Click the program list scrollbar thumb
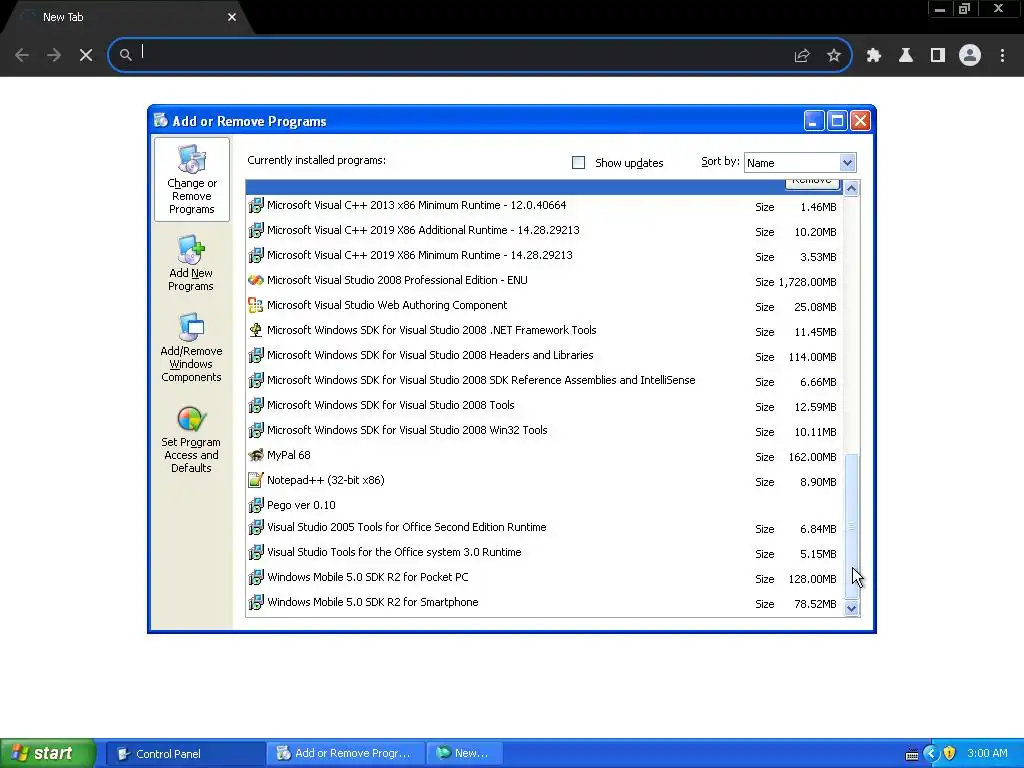The width and height of the screenshot is (1024, 768). [851, 526]
